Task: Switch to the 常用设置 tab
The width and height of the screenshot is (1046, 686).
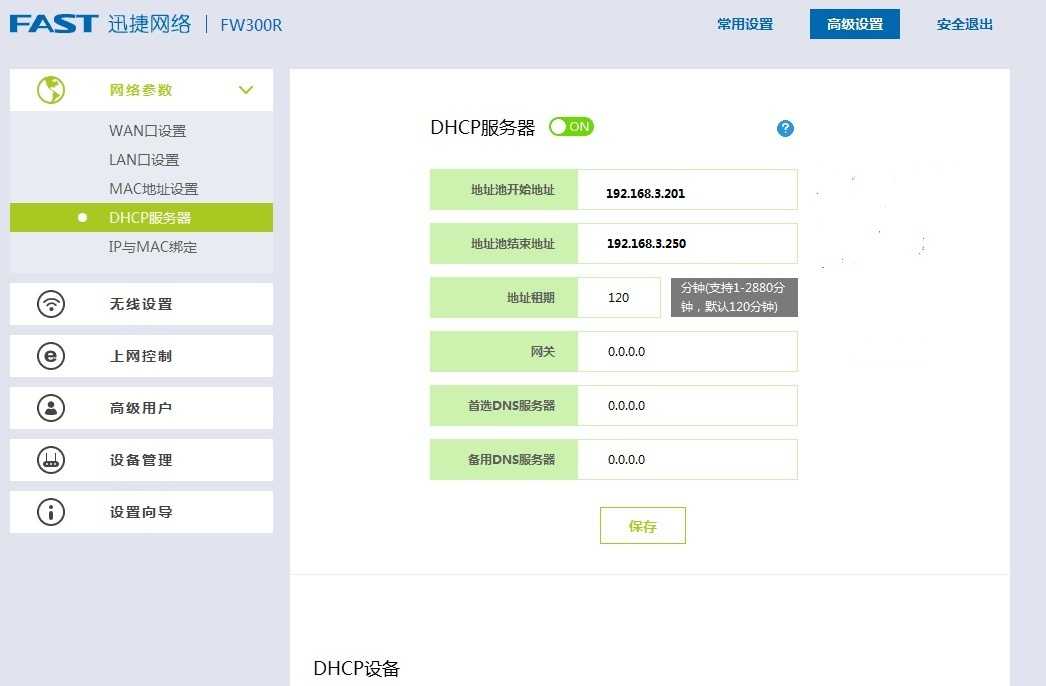Action: click(x=745, y=24)
